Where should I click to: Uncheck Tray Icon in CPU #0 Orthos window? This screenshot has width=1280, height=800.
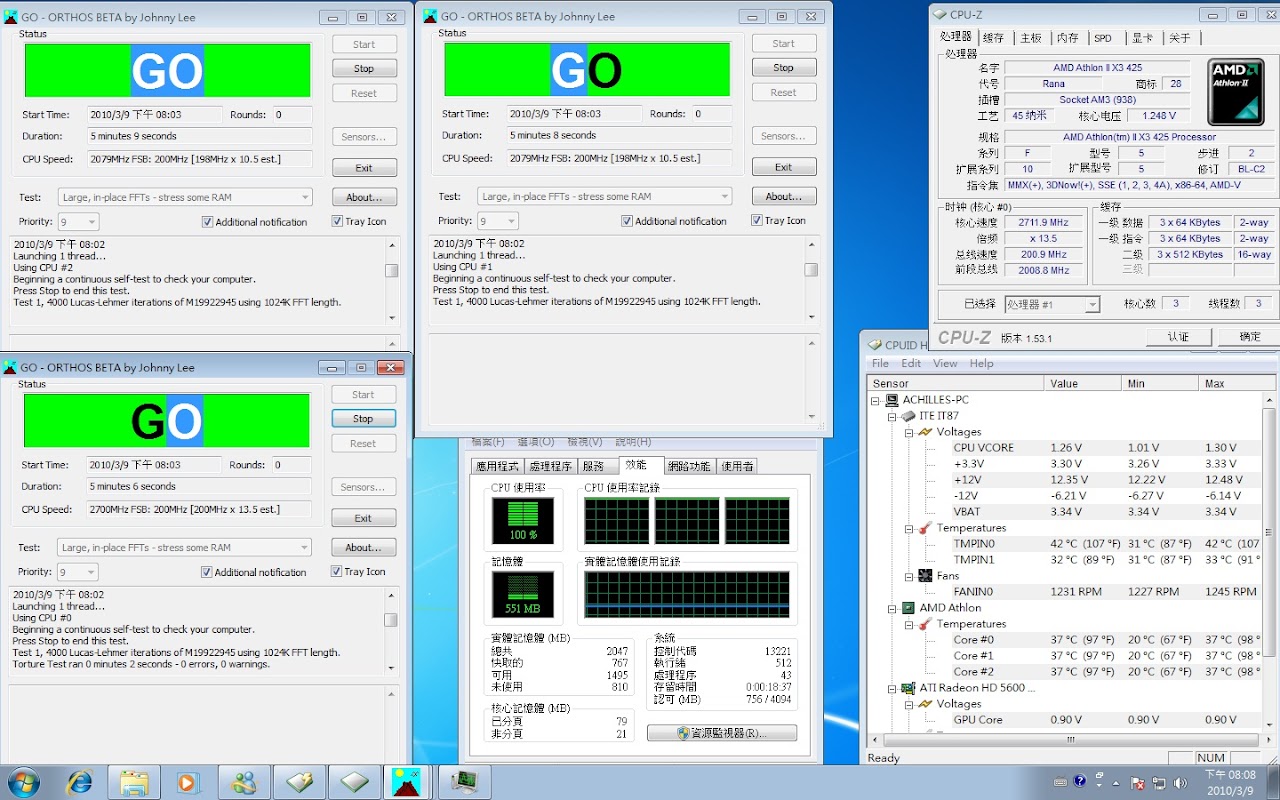tap(336, 572)
